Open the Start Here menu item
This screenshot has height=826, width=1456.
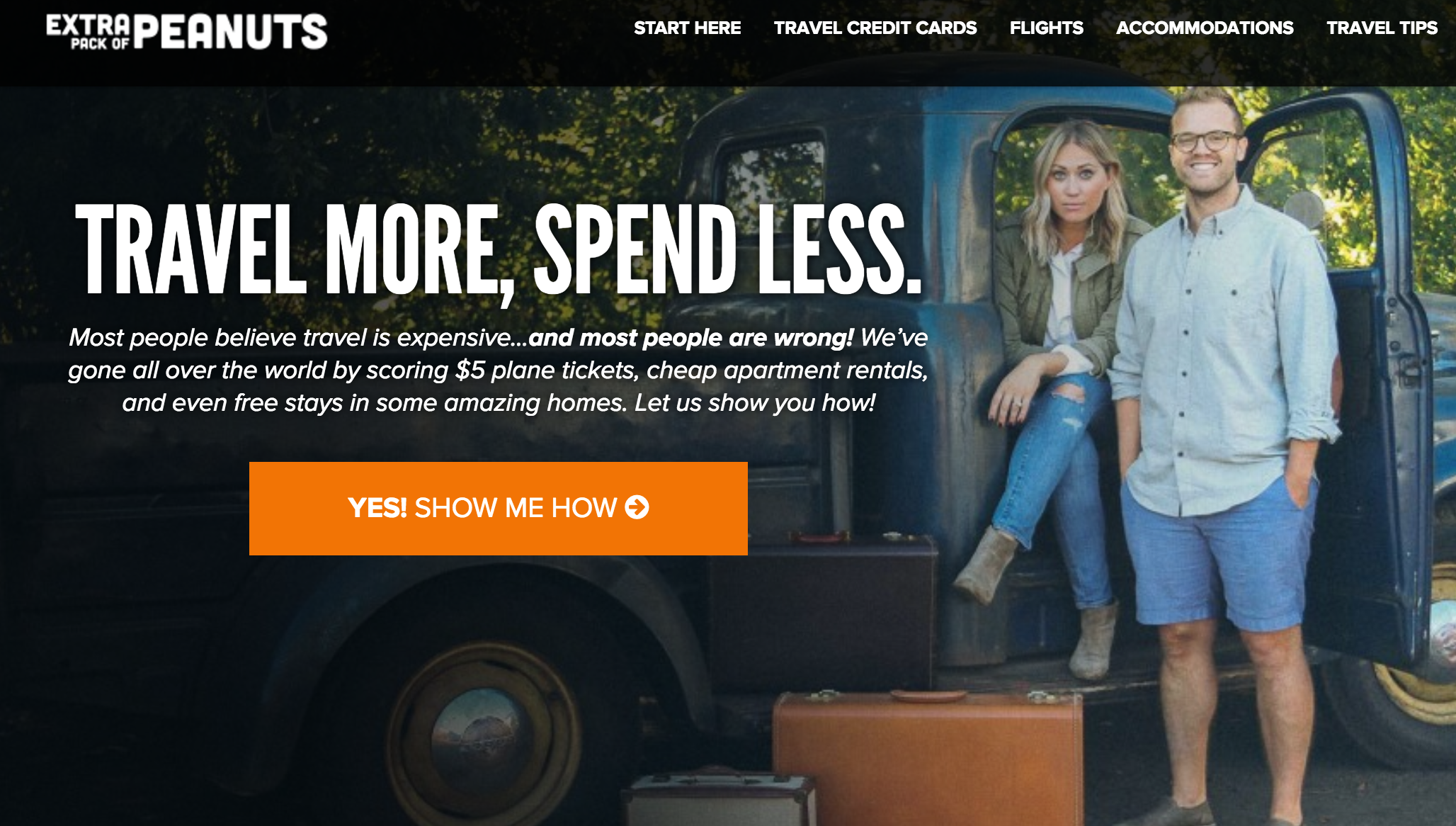coord(687,28)
